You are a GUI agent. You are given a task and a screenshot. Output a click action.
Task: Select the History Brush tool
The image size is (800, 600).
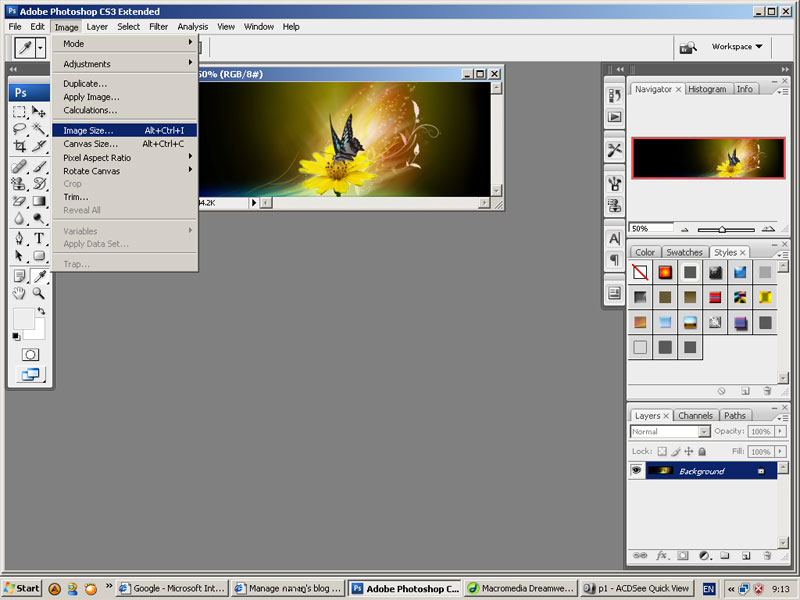39,184
